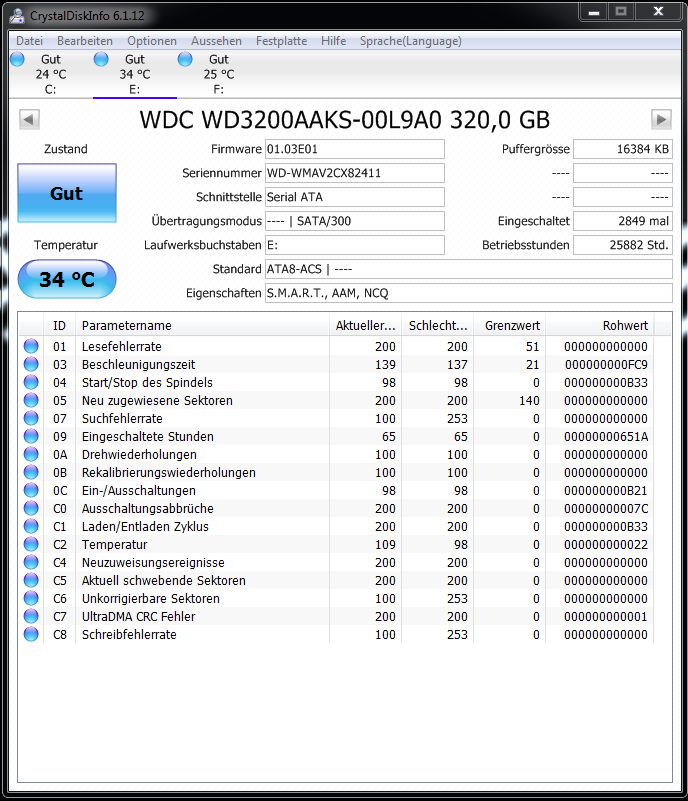This screenshot has width=688, height=801.
Task: Select drive E: tab showing 34 °C
Action: (x=135, y=74)
